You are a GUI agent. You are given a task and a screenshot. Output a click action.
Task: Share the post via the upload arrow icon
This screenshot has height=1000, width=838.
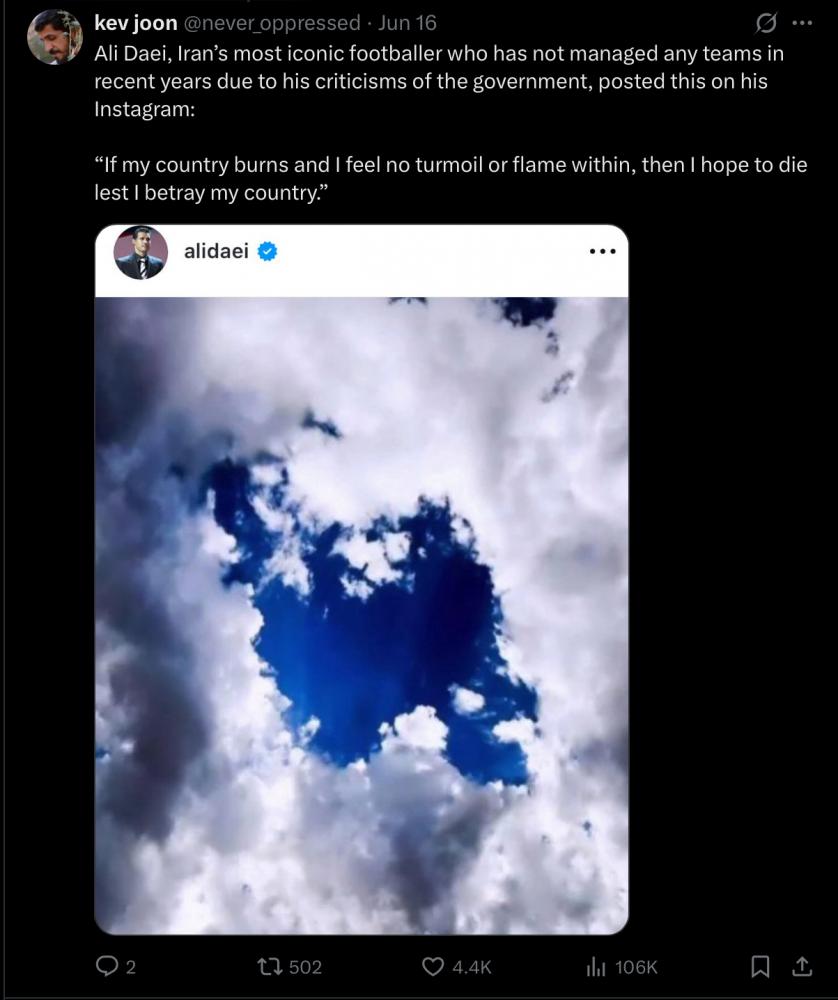coord(801,966)
